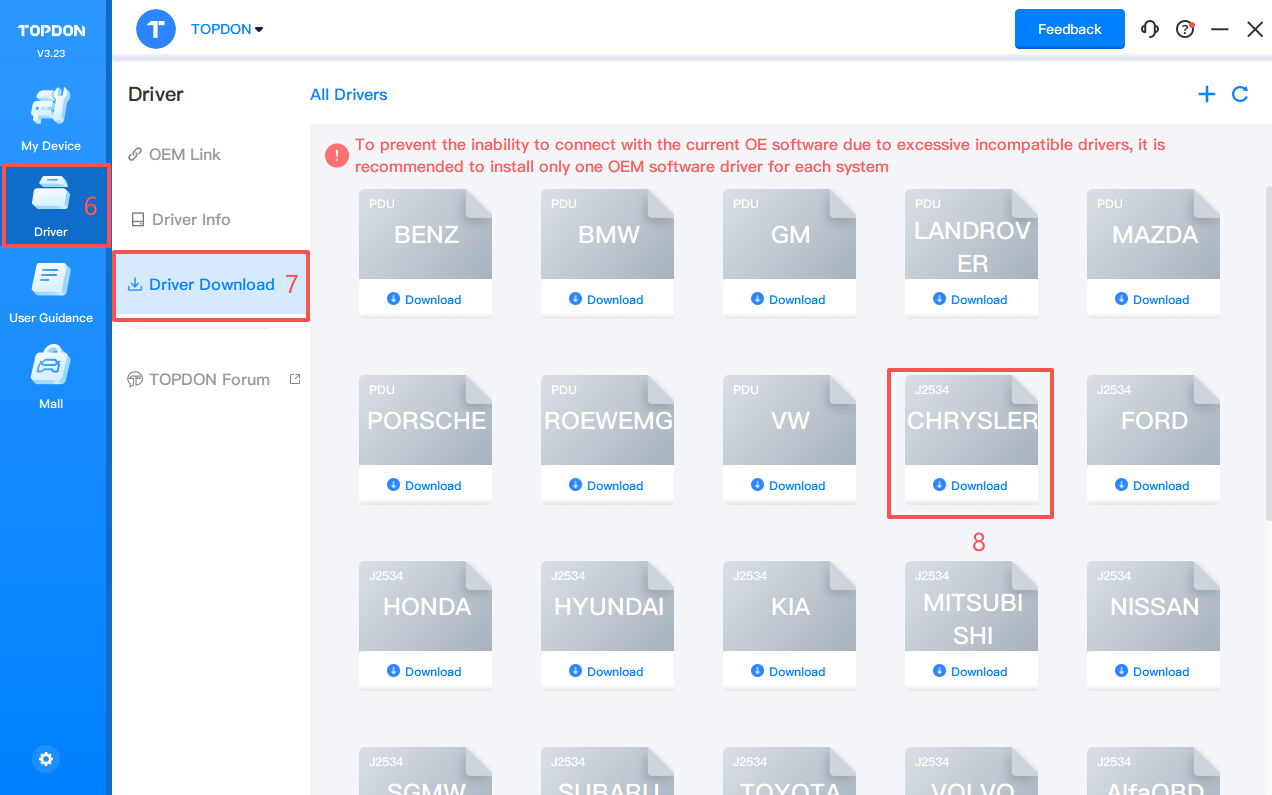The height and width of the screenshot is (795, 1272).
Task: Refresh the driver list
Action: pos(1240,94)
